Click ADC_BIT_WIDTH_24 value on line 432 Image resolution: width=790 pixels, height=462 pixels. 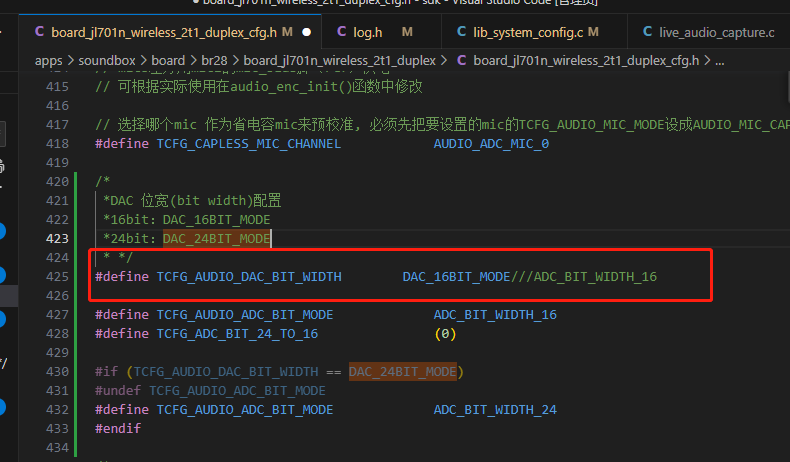[495, 410]
